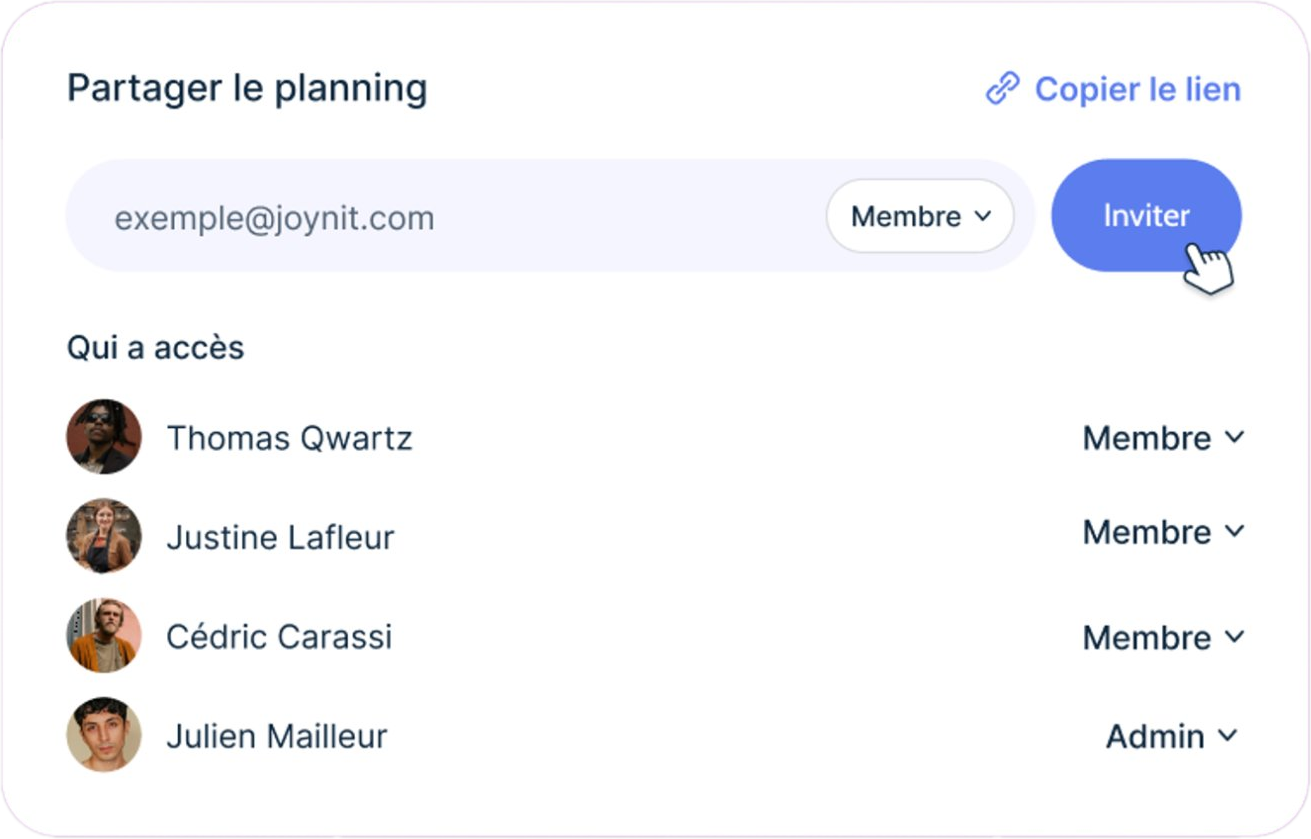Viewport: 1311px width, 839px height.
Task: Click the Partager le planning title
Action: coord(247,88)
